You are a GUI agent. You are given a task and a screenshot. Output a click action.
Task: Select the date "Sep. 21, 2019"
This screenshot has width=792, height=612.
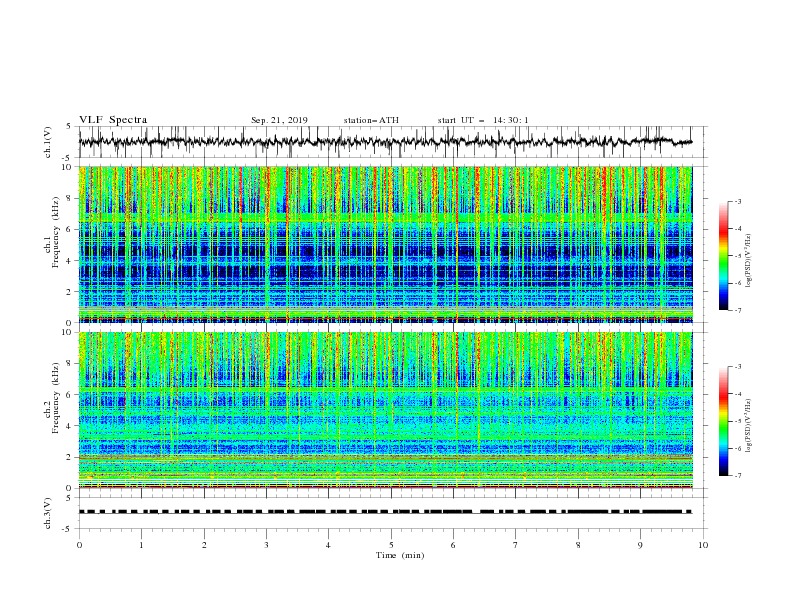279,120
